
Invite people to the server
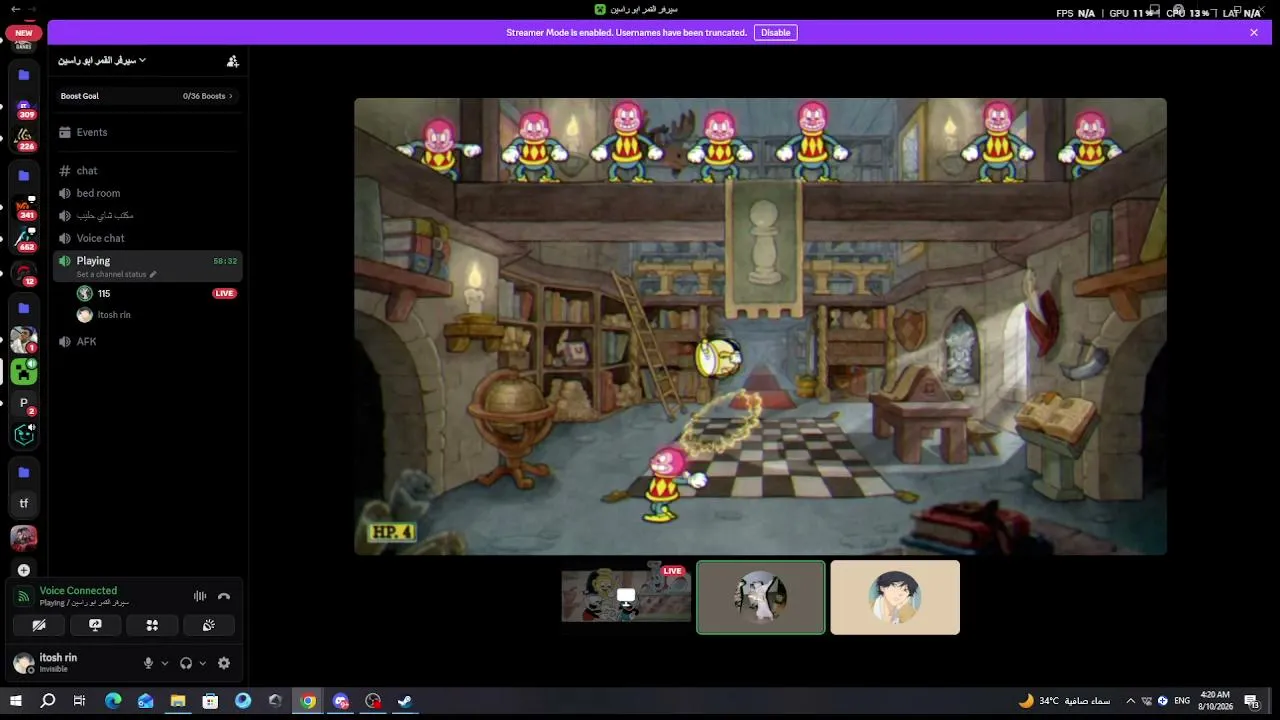(x=233, y=61)
